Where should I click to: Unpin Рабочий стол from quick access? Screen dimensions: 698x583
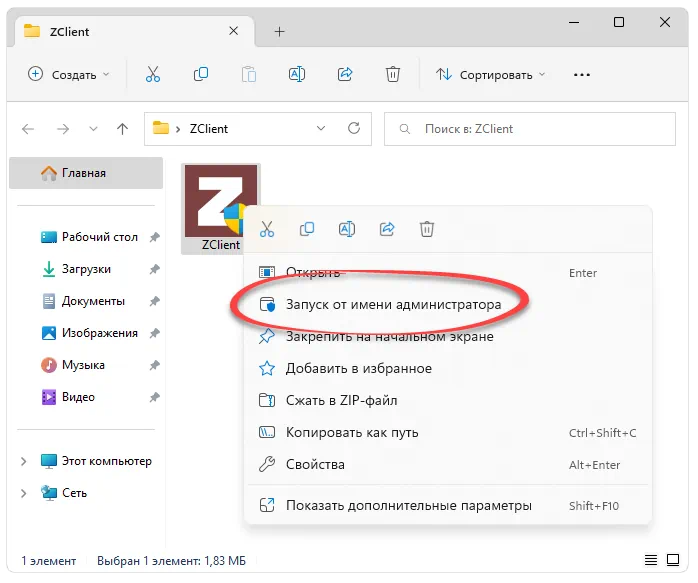[x=154, y=237]
